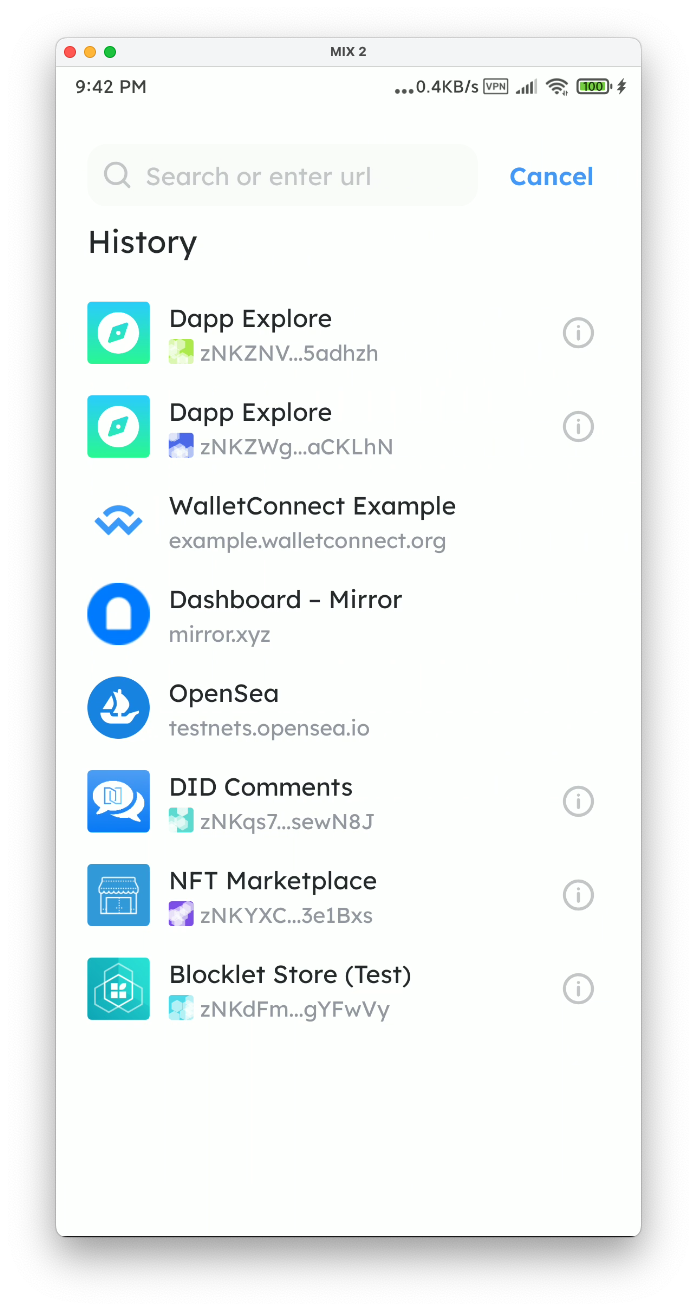This screenshot has height=1311, width=697.
Task: Click the first Dapp Explore compass icon
Action: (x=118, y=333)
